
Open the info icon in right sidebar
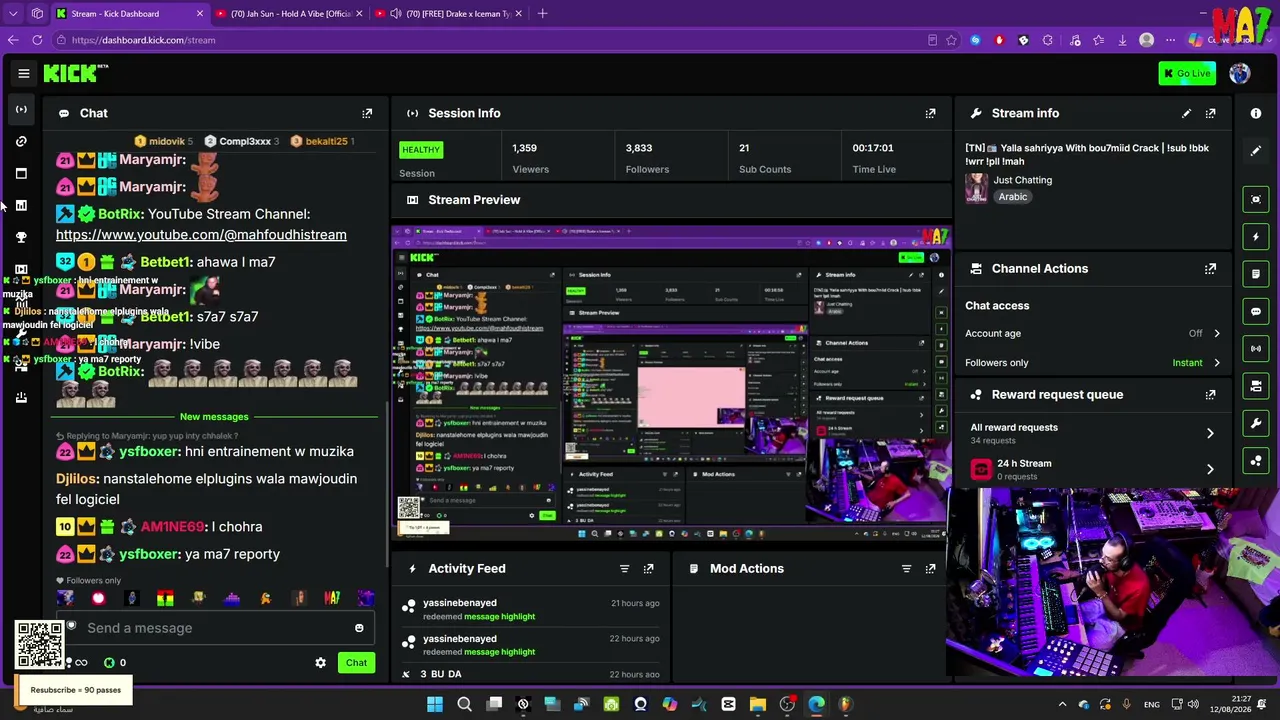tap(1256, 113)
